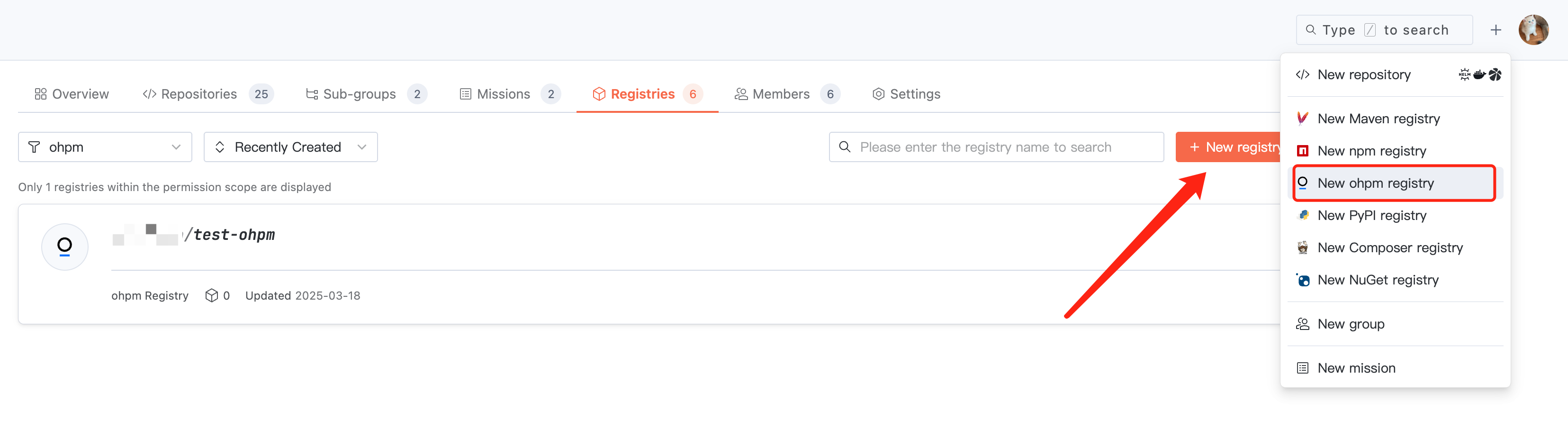Click the magnifier icon in registry search
Viewport: 1568px width, 421px height.
pos(845,147)
